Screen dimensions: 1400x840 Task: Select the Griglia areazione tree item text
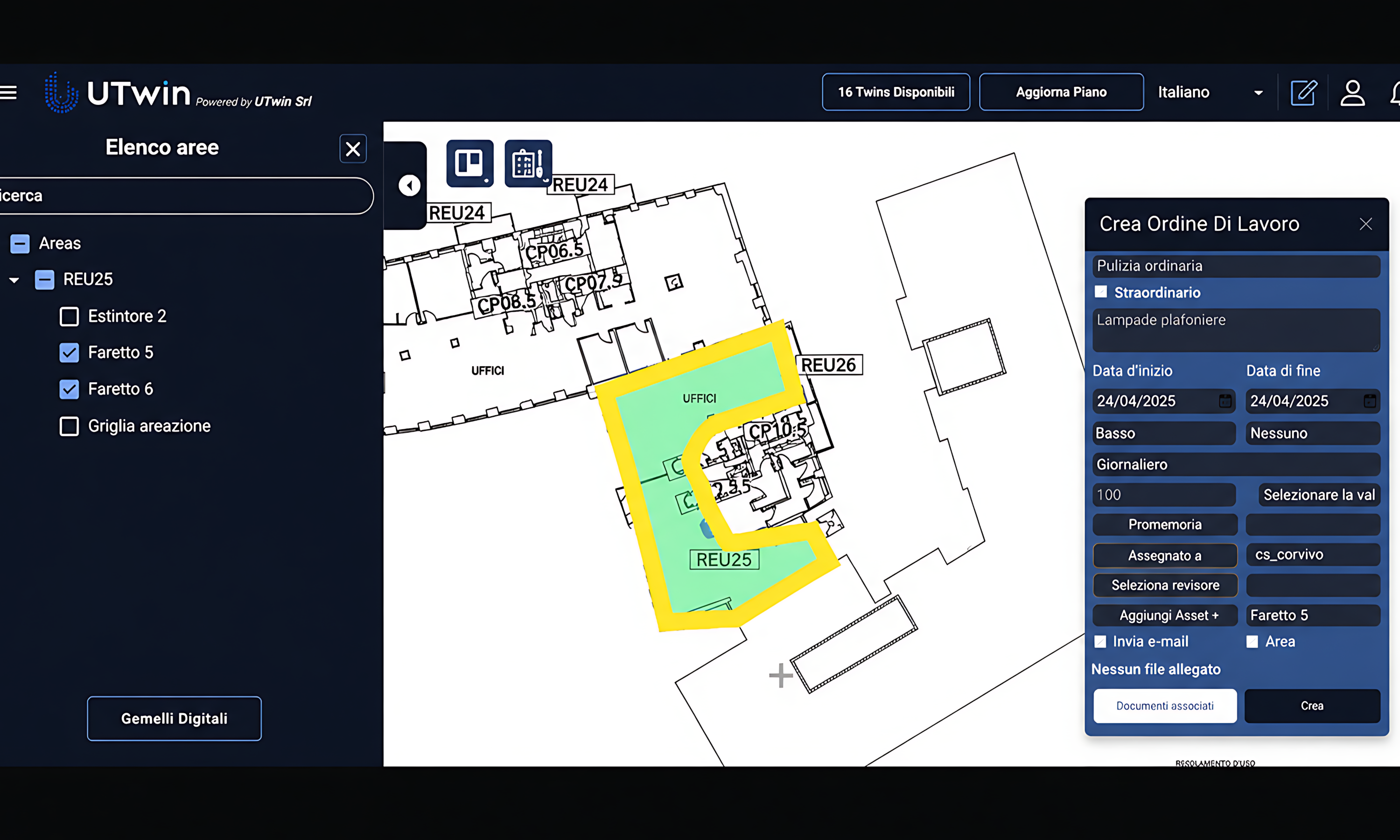pos(149,426)
